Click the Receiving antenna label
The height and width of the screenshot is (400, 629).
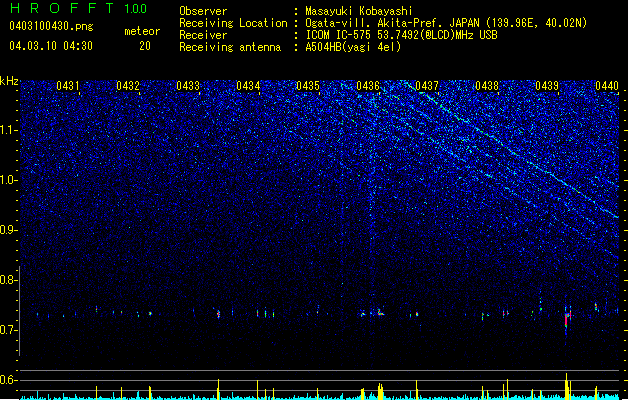tap(230, 47)
